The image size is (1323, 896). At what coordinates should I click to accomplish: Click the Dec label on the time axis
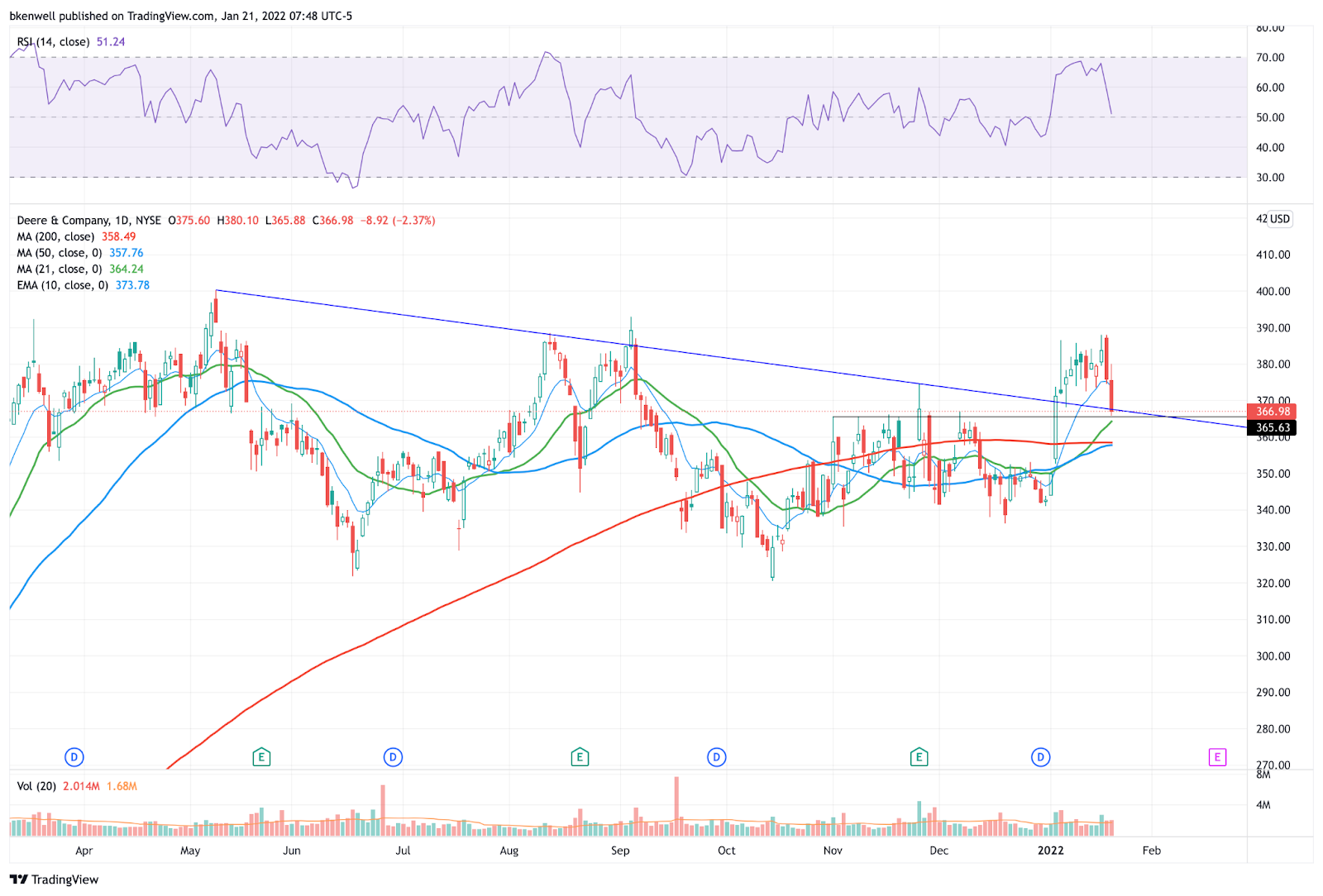939,851
